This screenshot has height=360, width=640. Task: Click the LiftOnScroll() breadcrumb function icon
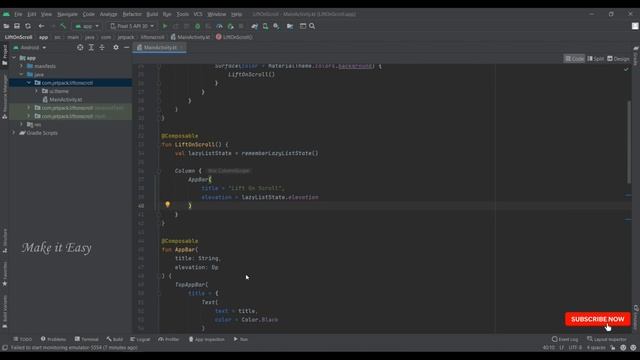tap(219, 37)
